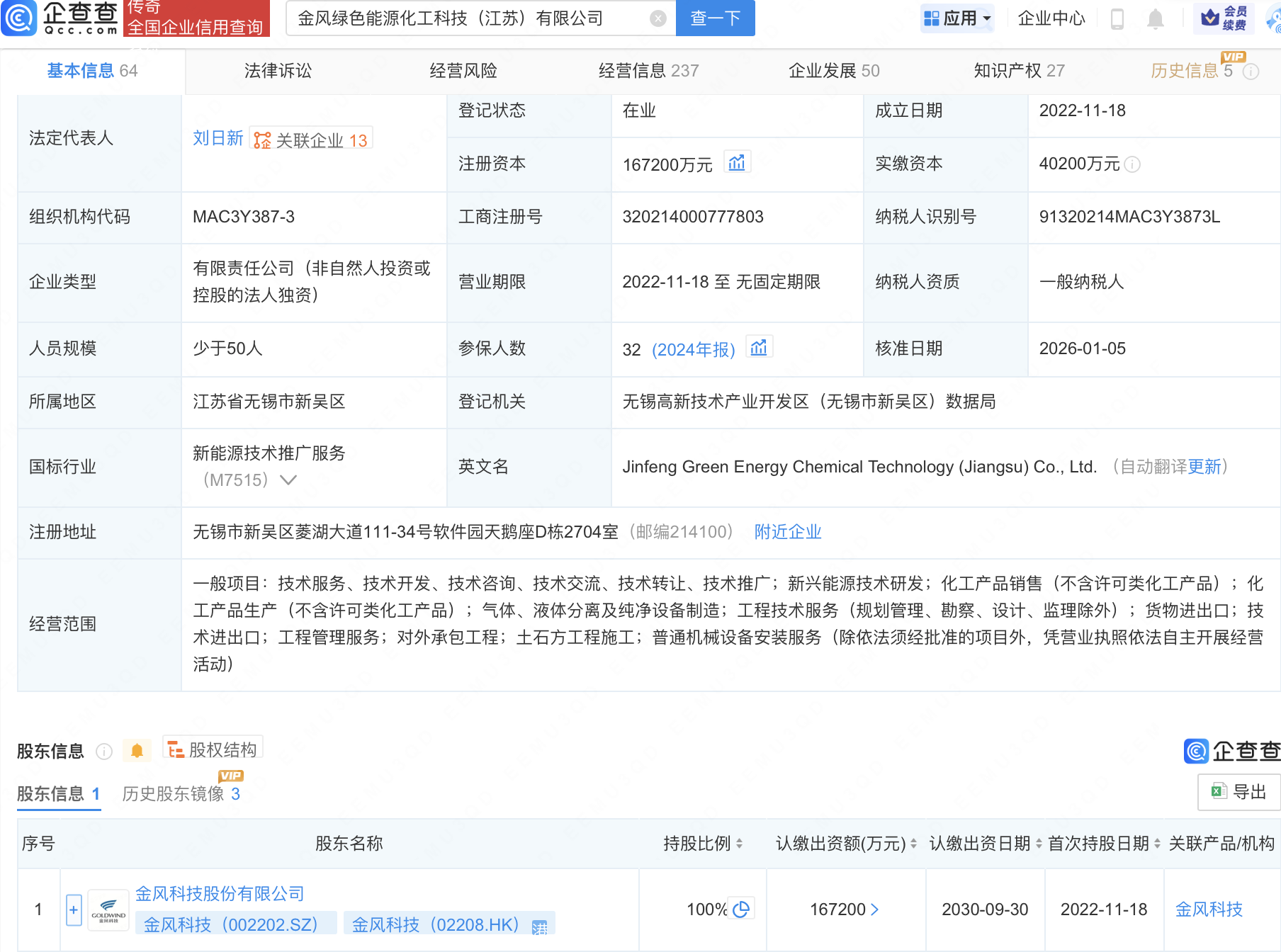Switch to 法律诉讼 tab
This screenshot has height=952, width=1281.
(278, 71)
